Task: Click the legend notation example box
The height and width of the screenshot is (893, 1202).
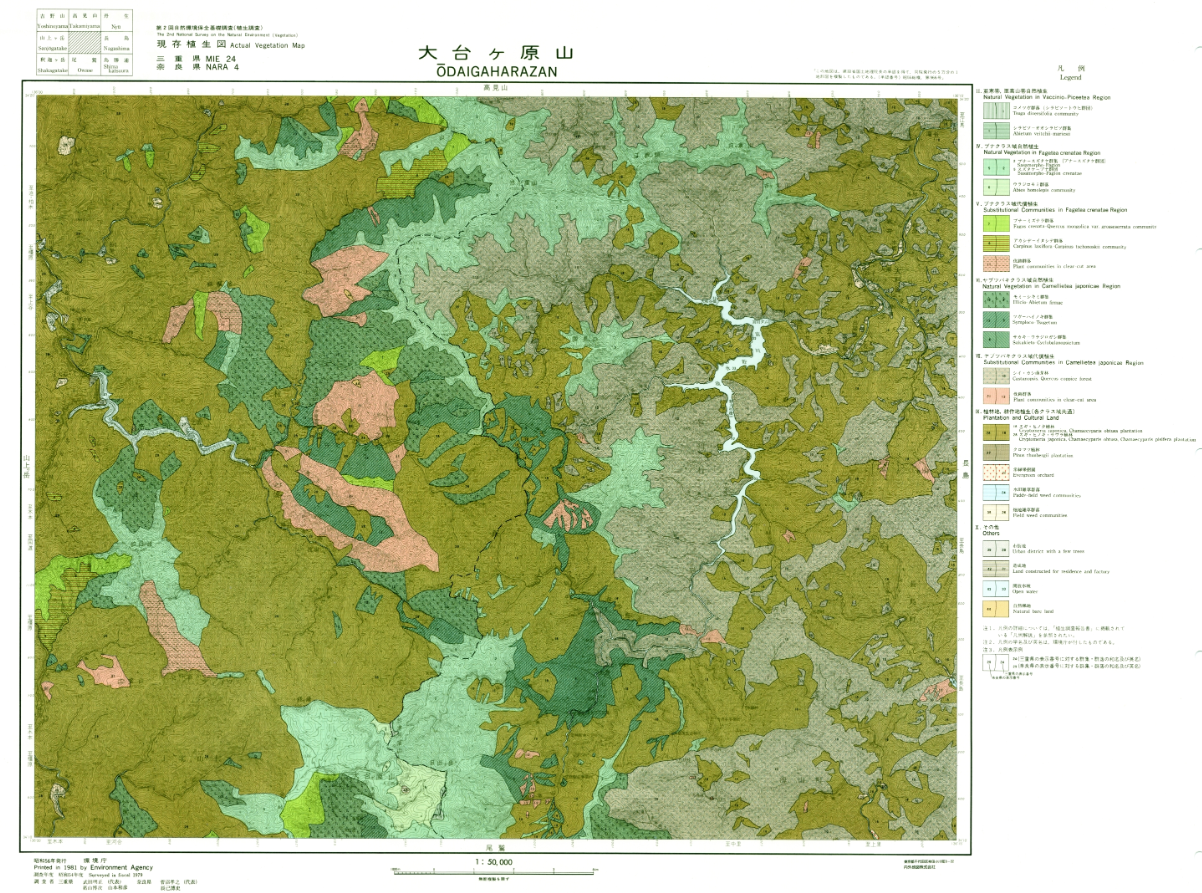Action: (994, 662)
